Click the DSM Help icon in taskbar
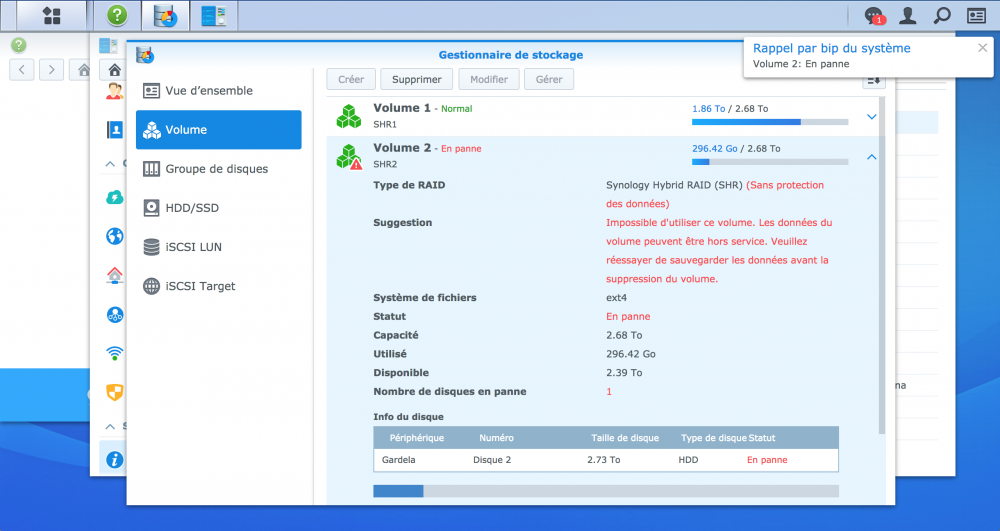Screen dimensions: 1000x531 pyautogui.click(x=117, y=16)
